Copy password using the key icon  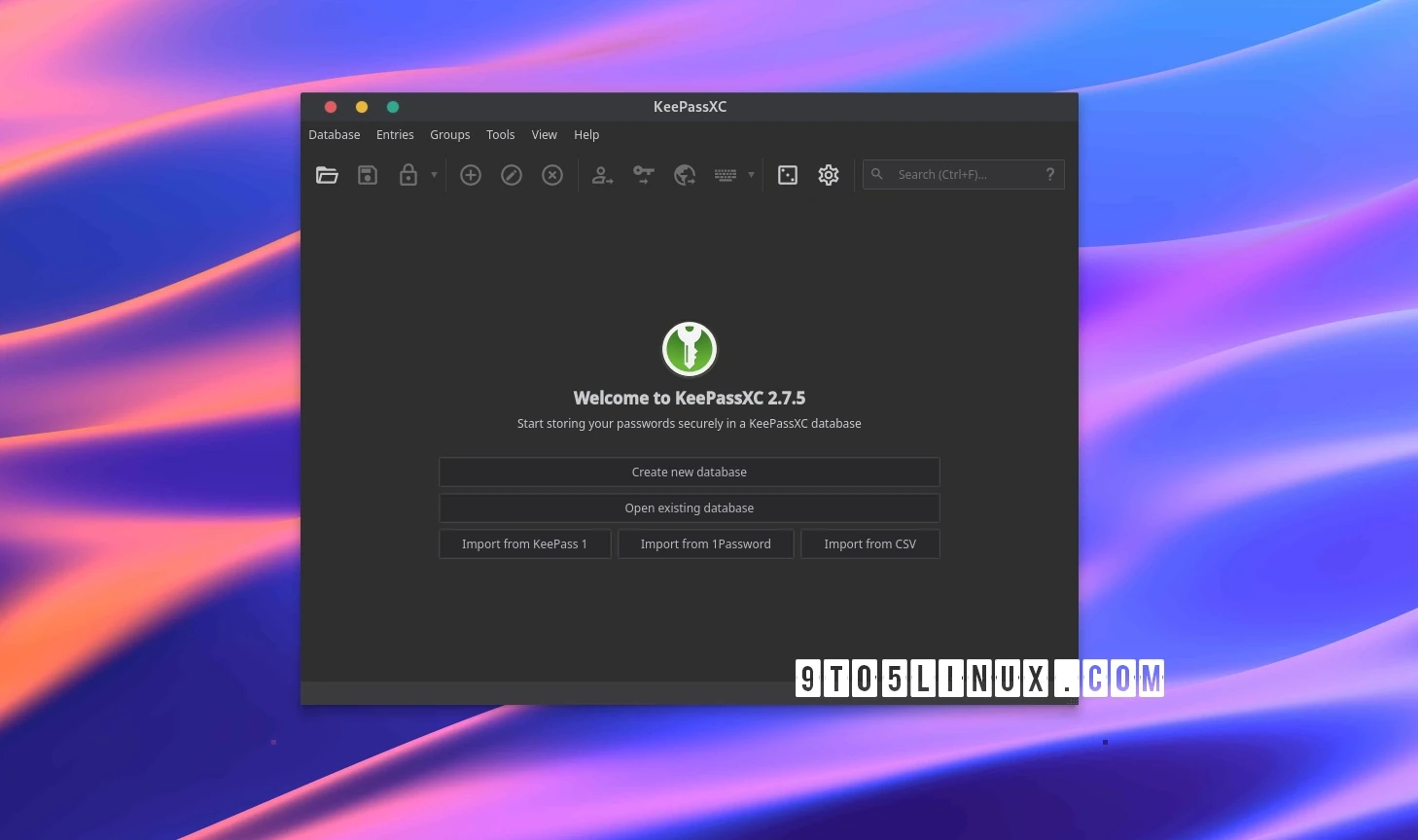(x=643, y=175)
